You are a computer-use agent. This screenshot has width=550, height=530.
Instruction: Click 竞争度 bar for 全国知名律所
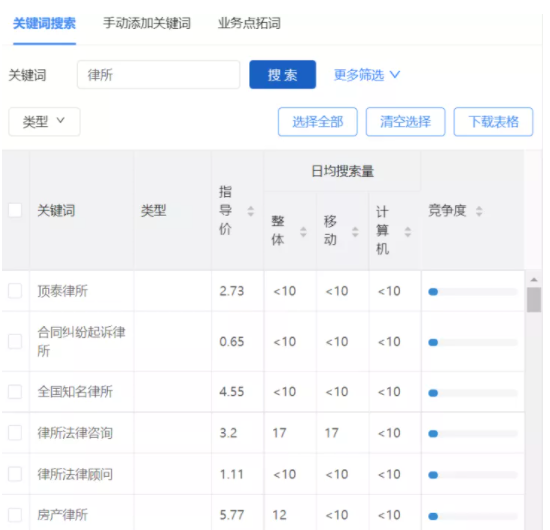tap(473, 393)
